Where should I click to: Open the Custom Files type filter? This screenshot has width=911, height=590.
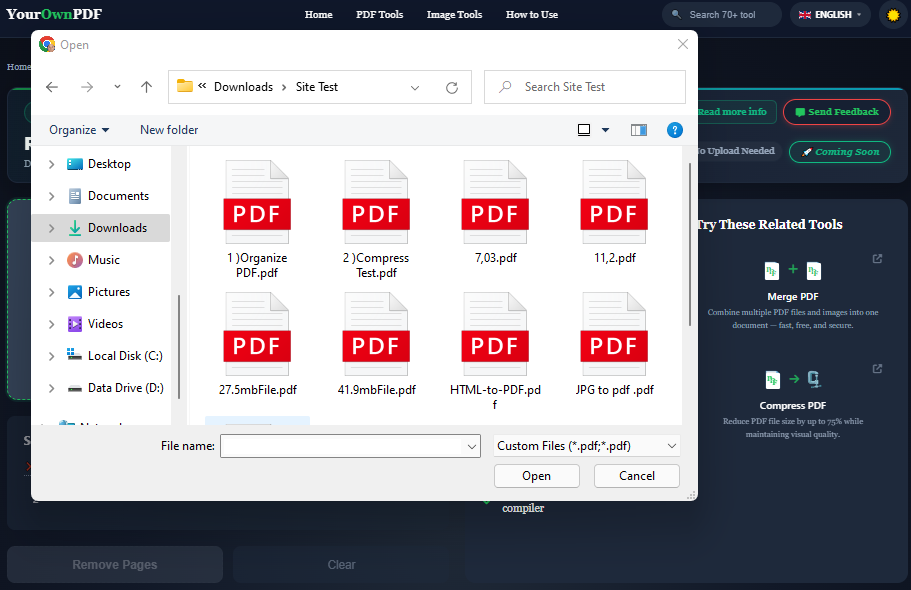587,446
